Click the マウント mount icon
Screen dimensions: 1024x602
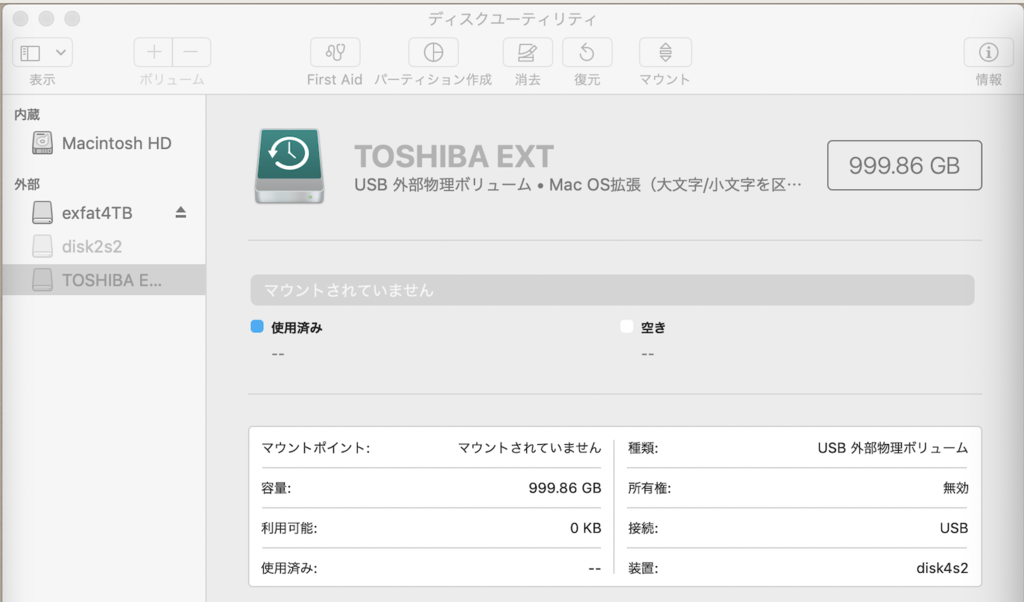click(665, 52)
